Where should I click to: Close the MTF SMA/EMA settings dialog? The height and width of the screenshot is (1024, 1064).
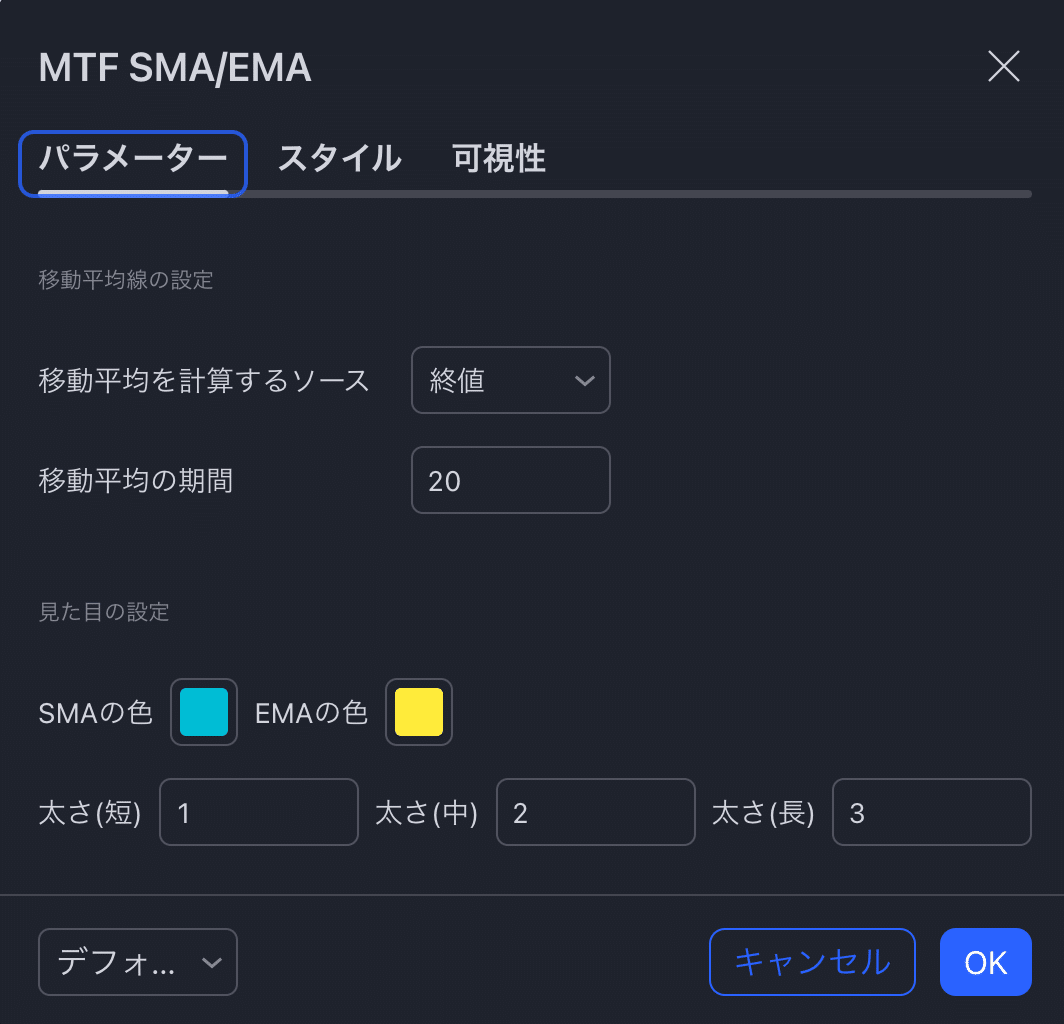pos(1003,67)
